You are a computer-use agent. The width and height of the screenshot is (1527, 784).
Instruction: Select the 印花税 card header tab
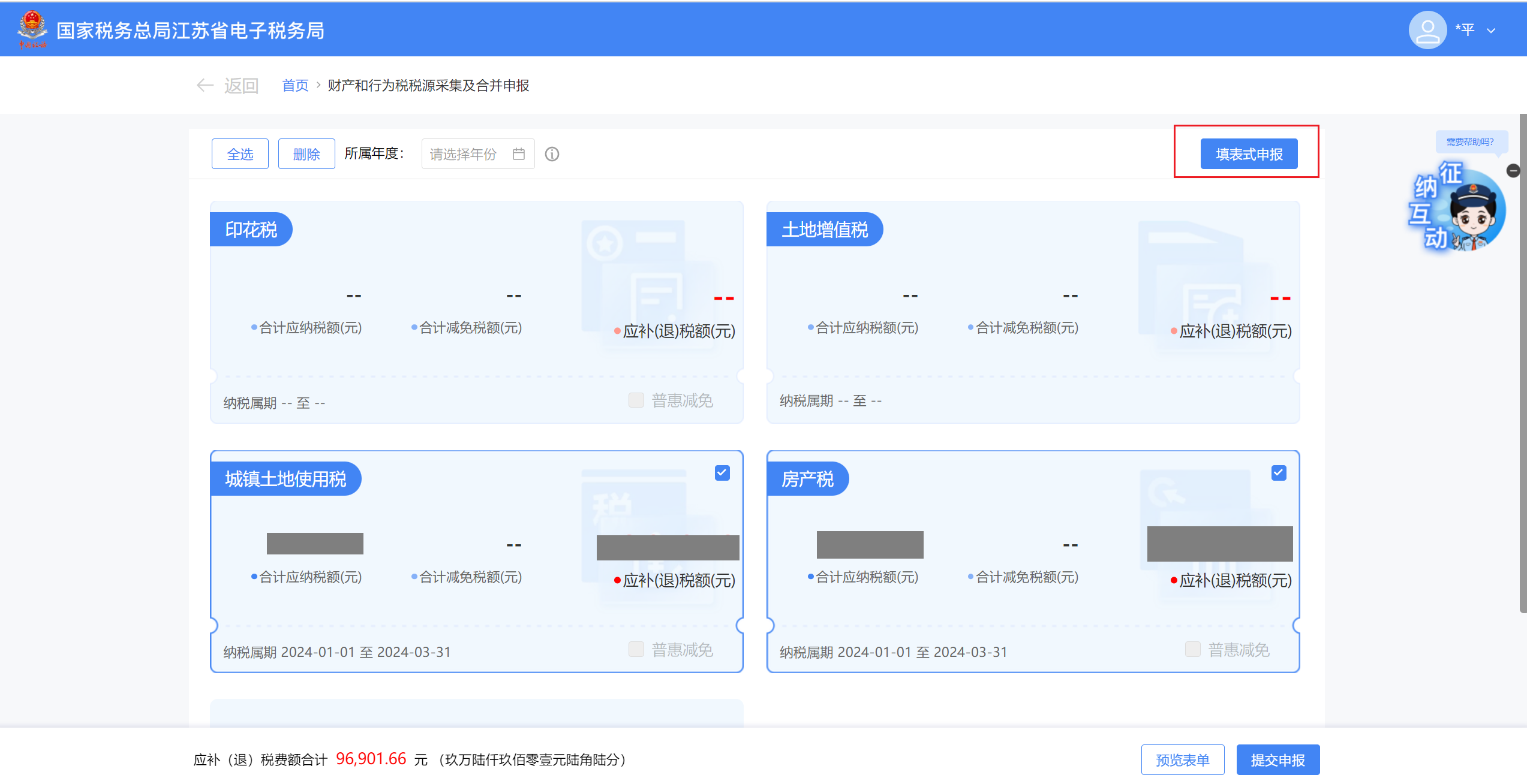tap(251, 230)
